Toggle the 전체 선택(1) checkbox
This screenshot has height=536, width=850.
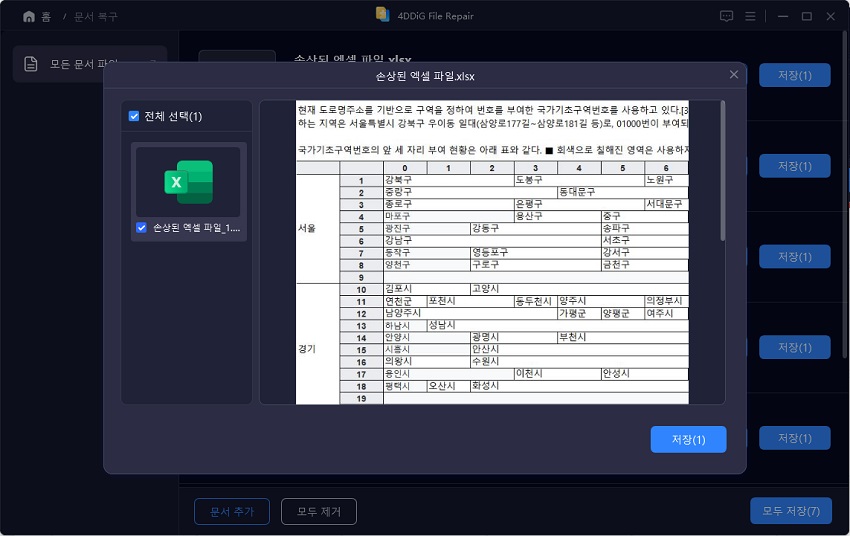tap(135, 116)
